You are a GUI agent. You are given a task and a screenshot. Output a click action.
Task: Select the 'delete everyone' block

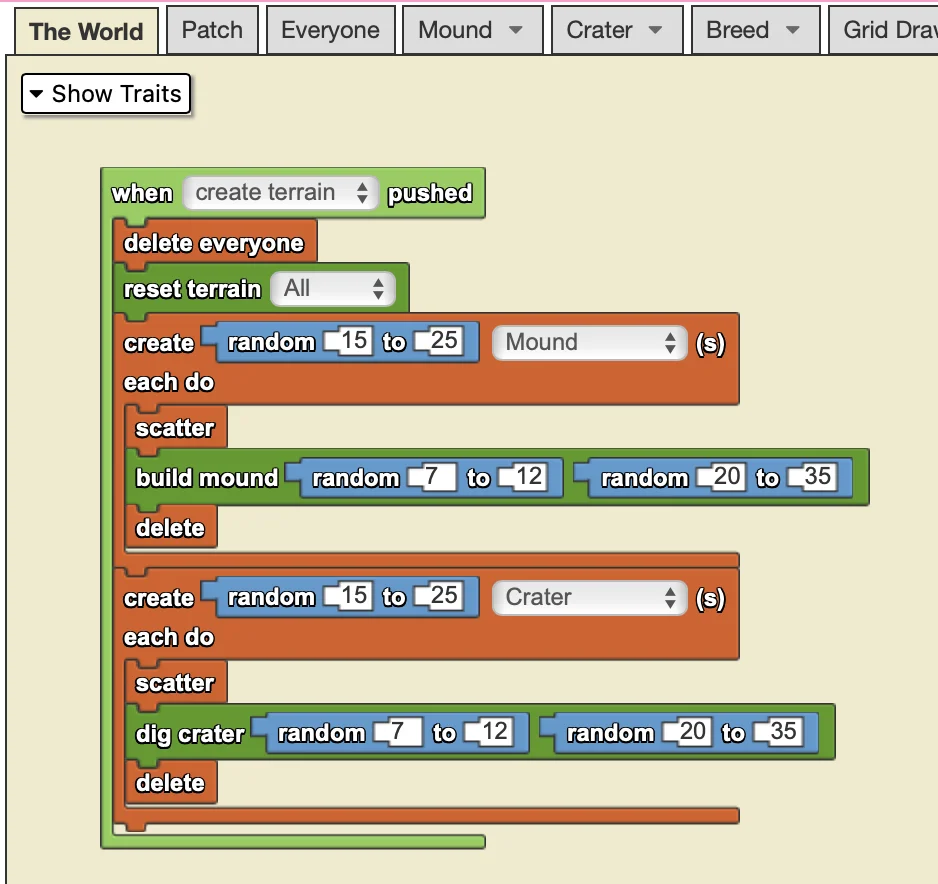point(214,243)
